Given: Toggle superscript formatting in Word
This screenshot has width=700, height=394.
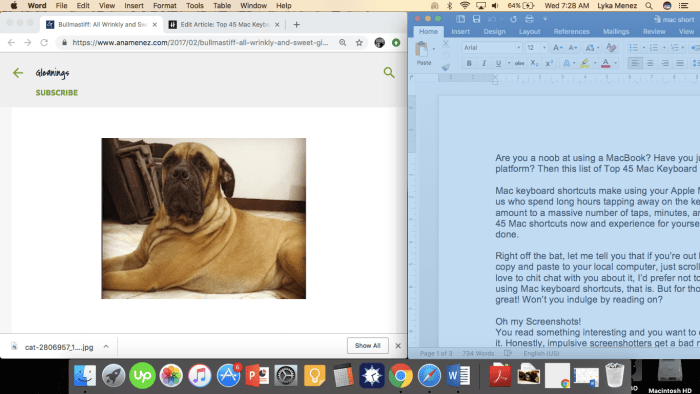Looking at the screenshot, I should coord(549,63).
